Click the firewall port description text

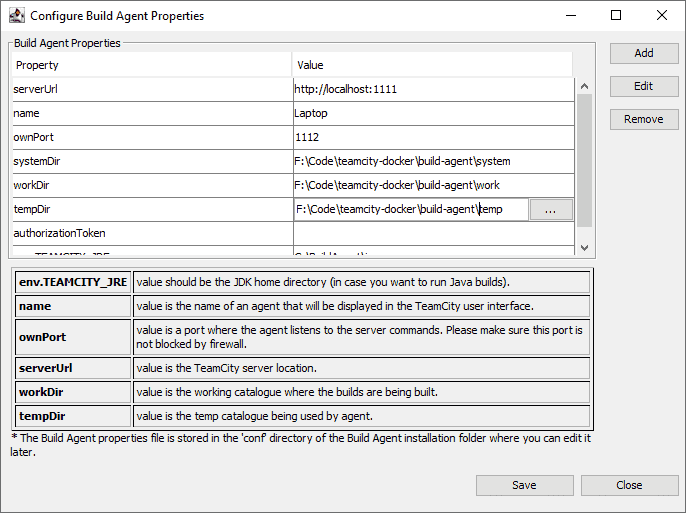tap(359, 337)
